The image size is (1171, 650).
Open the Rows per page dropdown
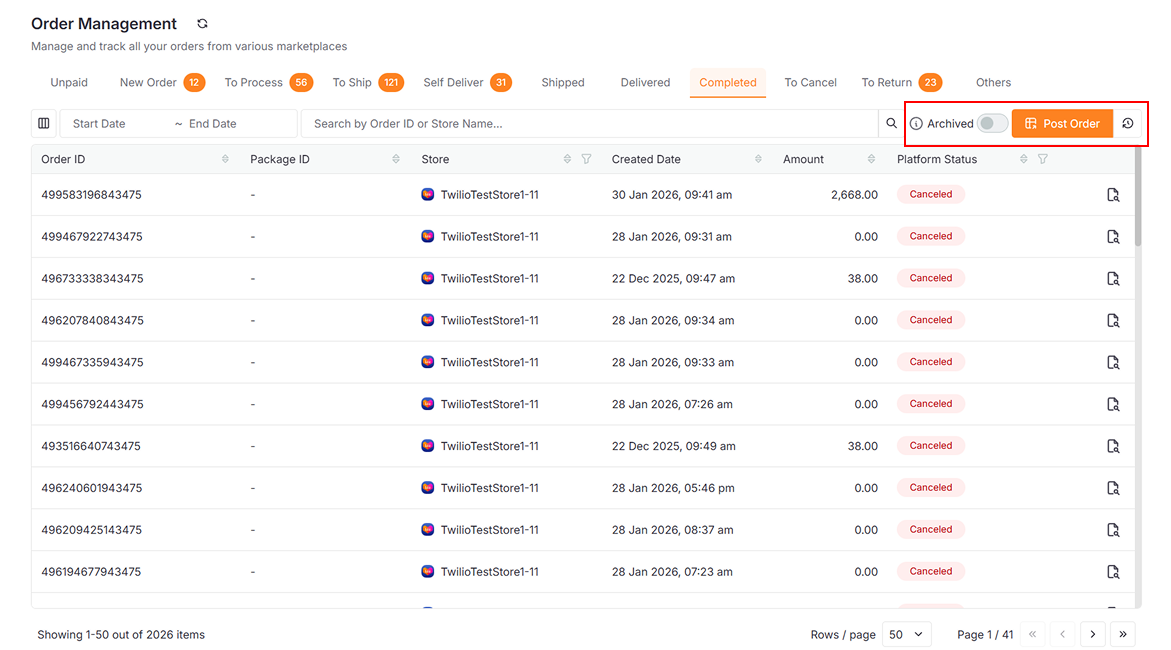tap(906, 634)
